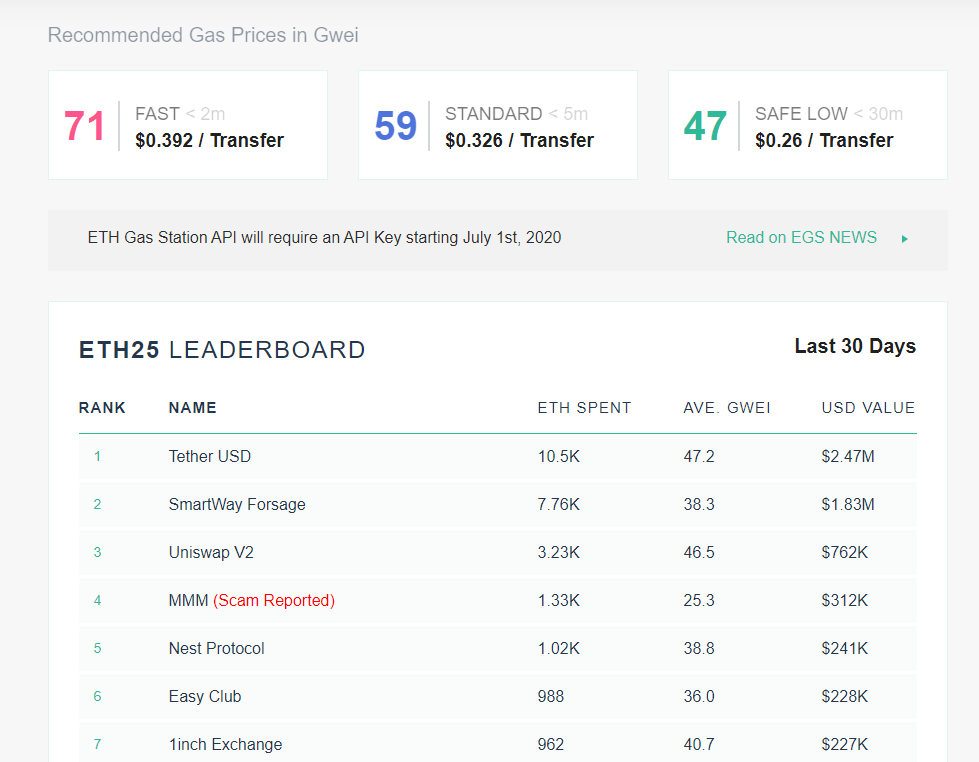Image resolution: width=979 pixels, height=762 pixels.
Task: Click rank number 6 in the leaderboard
Action: [x=97, y=696]
